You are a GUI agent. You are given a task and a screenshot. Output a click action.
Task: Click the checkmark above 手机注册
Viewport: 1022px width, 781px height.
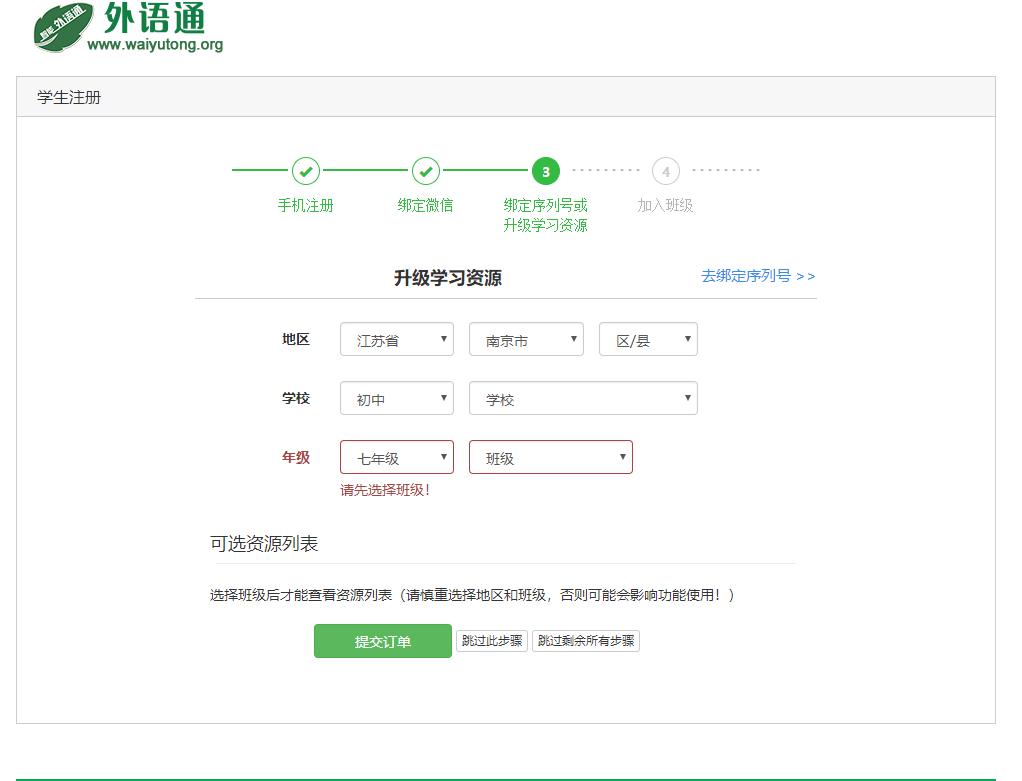coord(306,171)
